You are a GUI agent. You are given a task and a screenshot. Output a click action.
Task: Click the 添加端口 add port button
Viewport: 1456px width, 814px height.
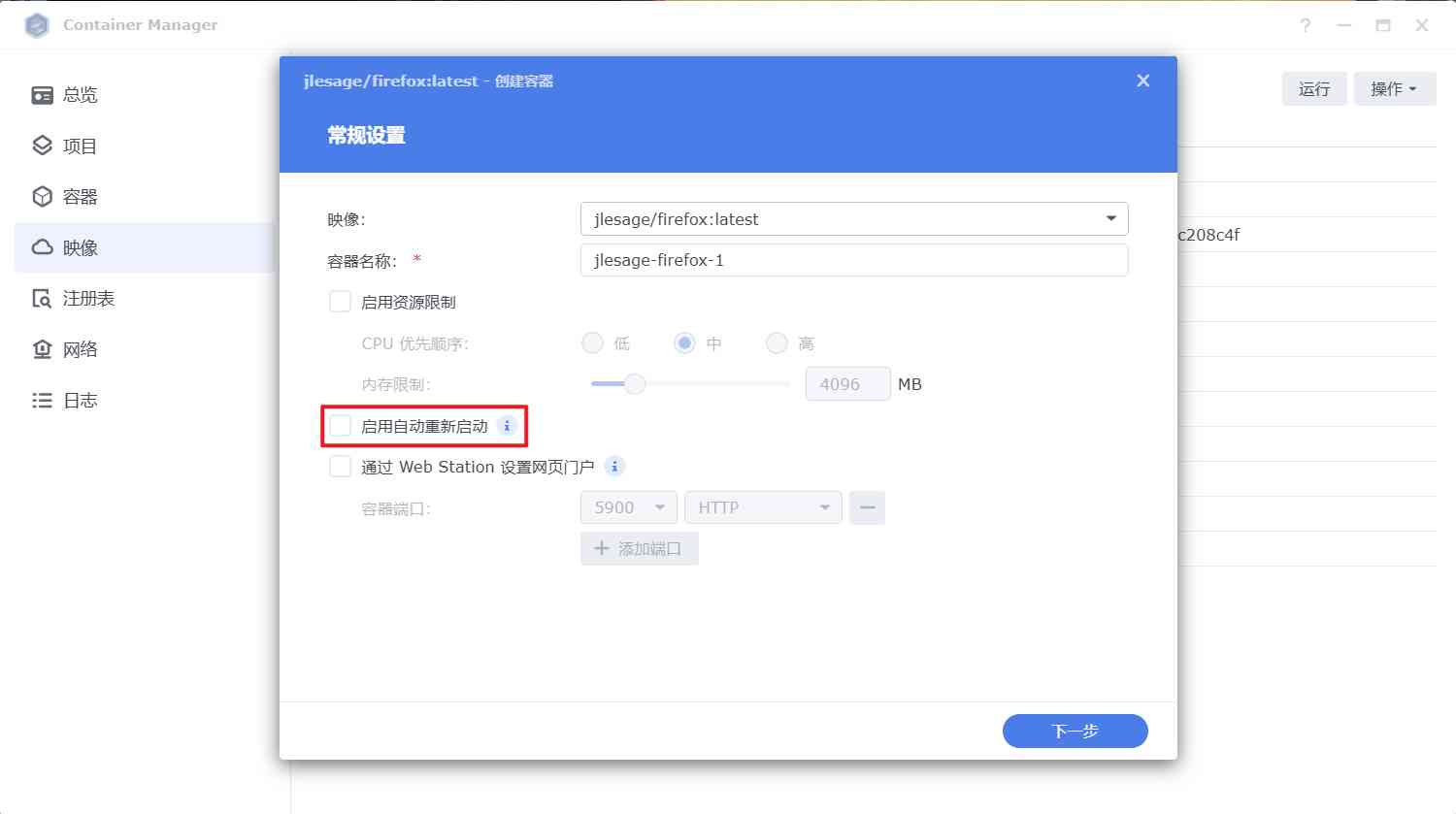pos(640,548)
